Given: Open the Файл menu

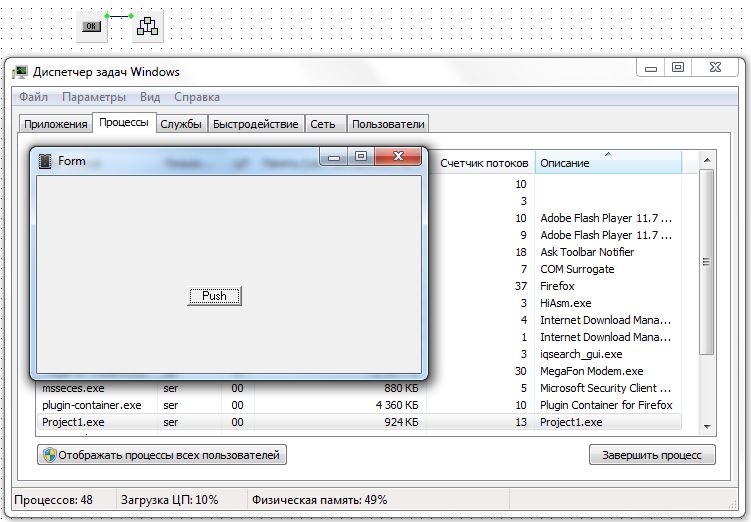Looking at the screenshot, I should 33,97.
